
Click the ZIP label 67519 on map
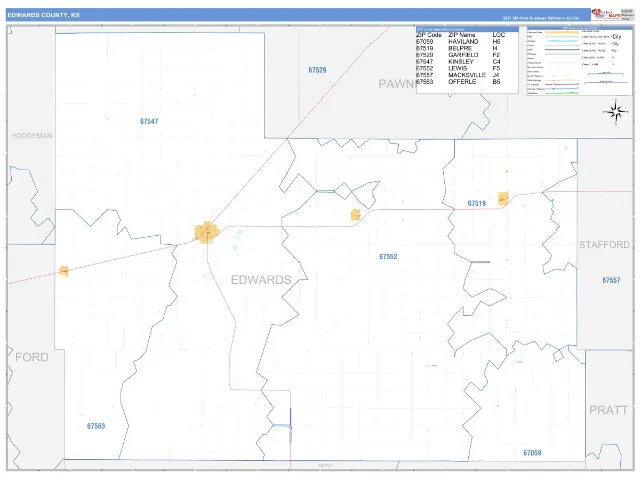click(x=477, y=203)
